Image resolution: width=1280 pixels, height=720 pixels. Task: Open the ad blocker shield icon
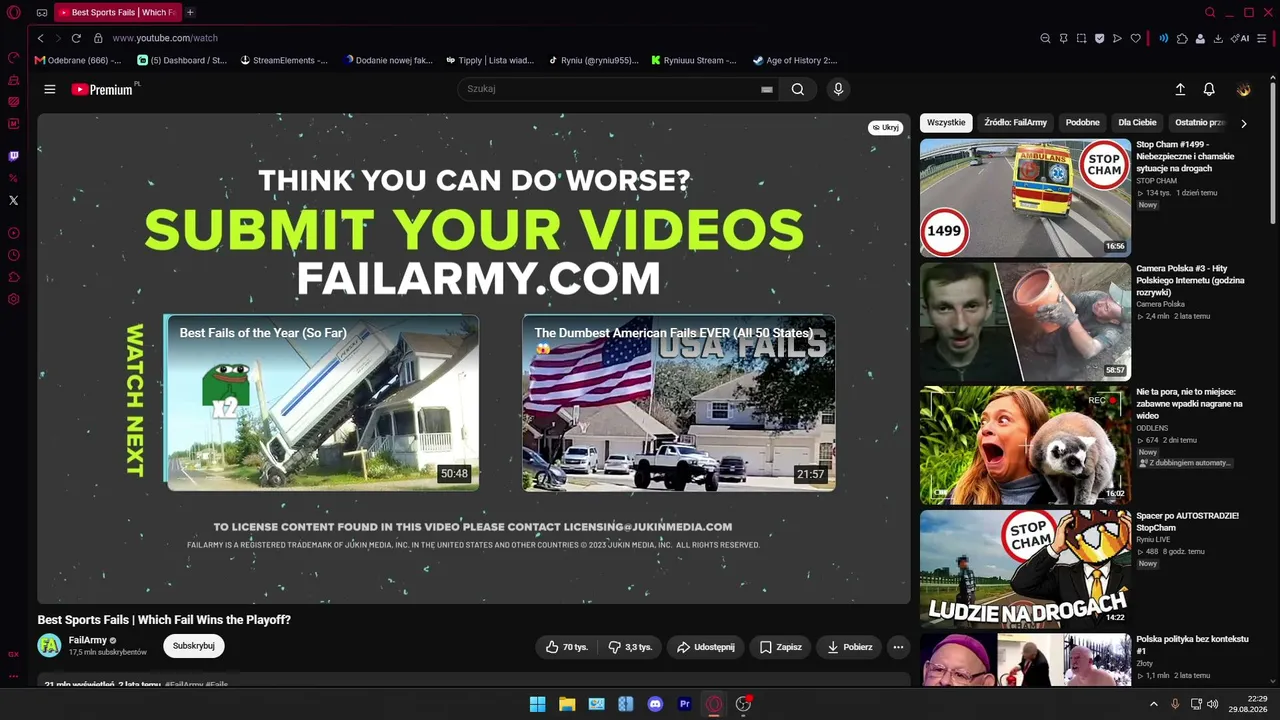click(1099, 38)
